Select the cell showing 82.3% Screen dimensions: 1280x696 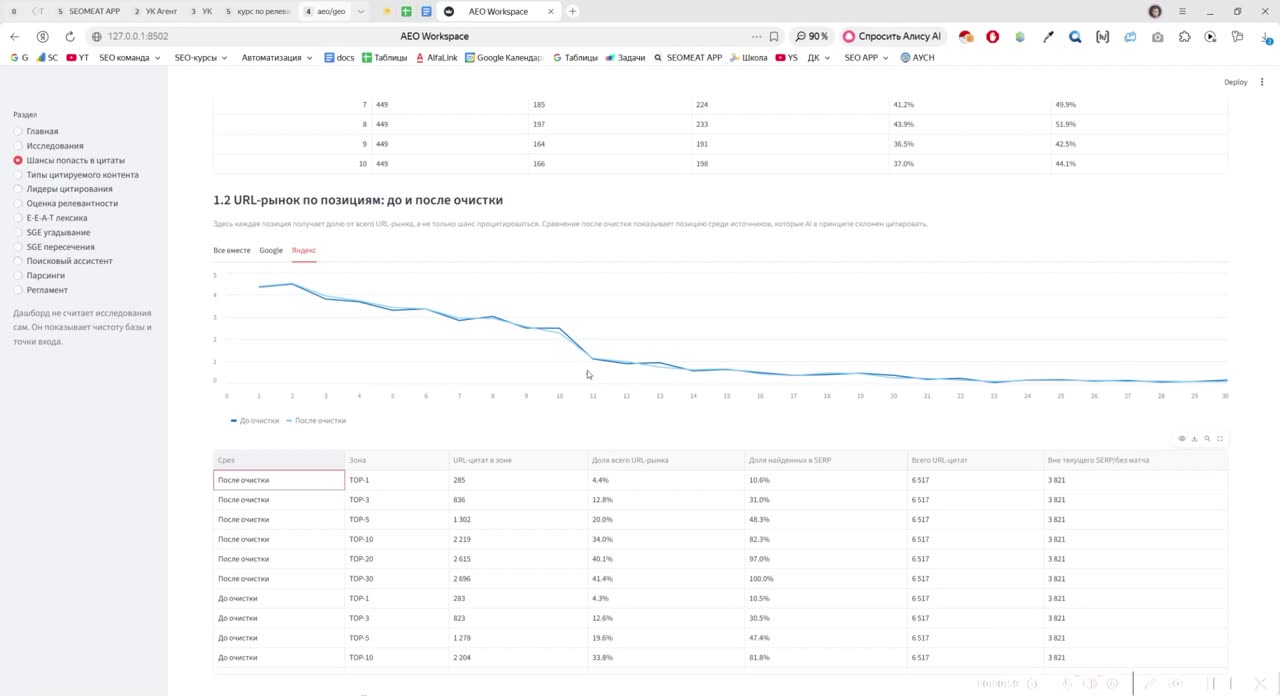click(825, 539)
